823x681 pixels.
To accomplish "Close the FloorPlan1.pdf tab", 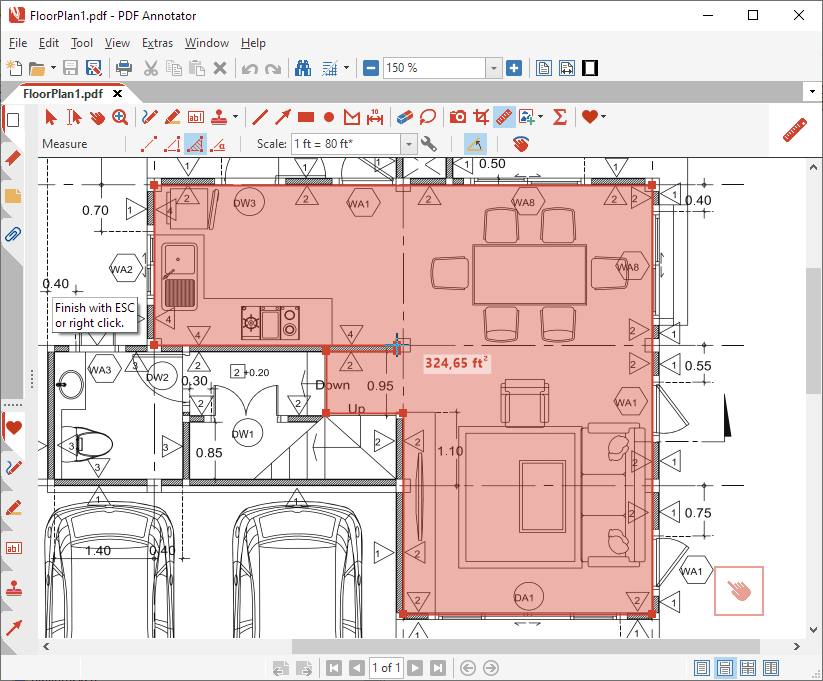I will point(118,93).
